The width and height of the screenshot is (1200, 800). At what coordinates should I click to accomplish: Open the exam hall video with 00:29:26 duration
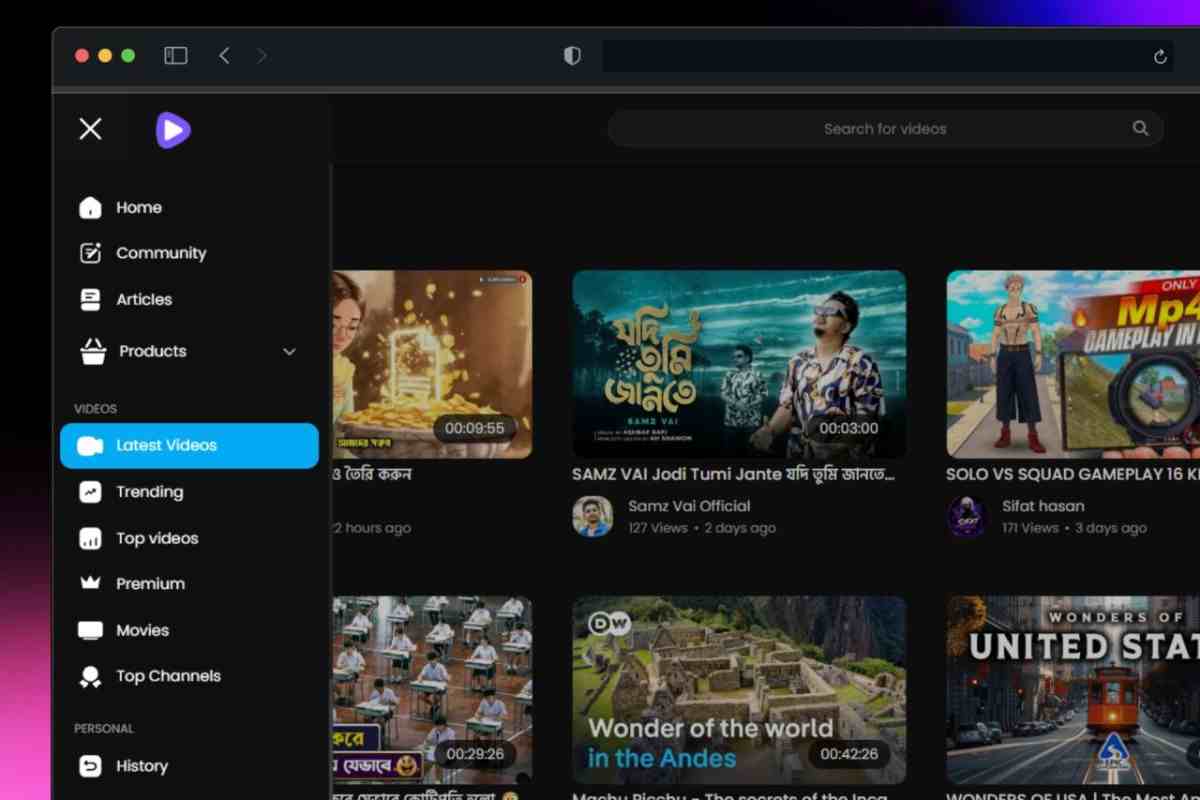(432, 690)
